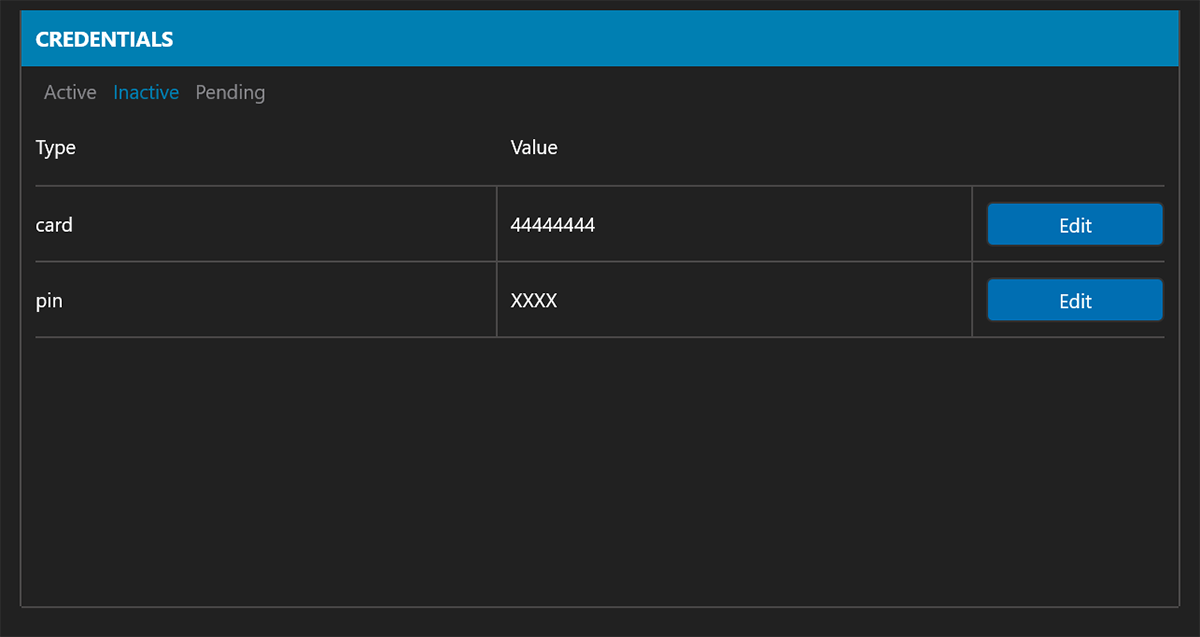The height and width of the screenshot is (637, 1200).
Task: Edit the card credential
Action: point(1075,225)
